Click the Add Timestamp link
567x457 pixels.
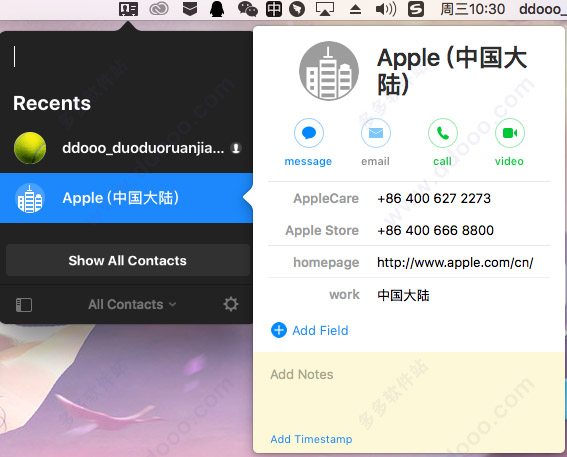(311, 439)
